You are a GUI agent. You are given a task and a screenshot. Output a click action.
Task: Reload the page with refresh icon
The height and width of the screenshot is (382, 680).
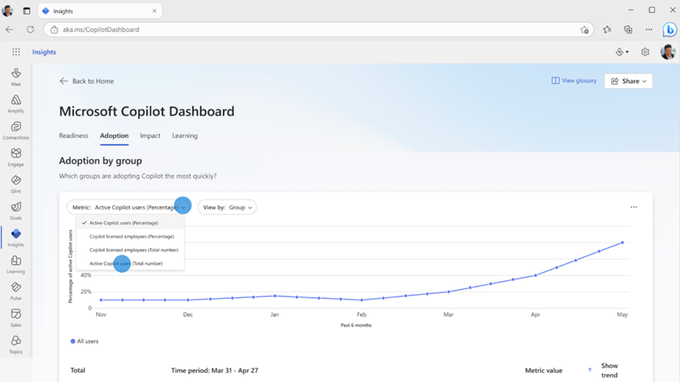click(x=30, y=29)
